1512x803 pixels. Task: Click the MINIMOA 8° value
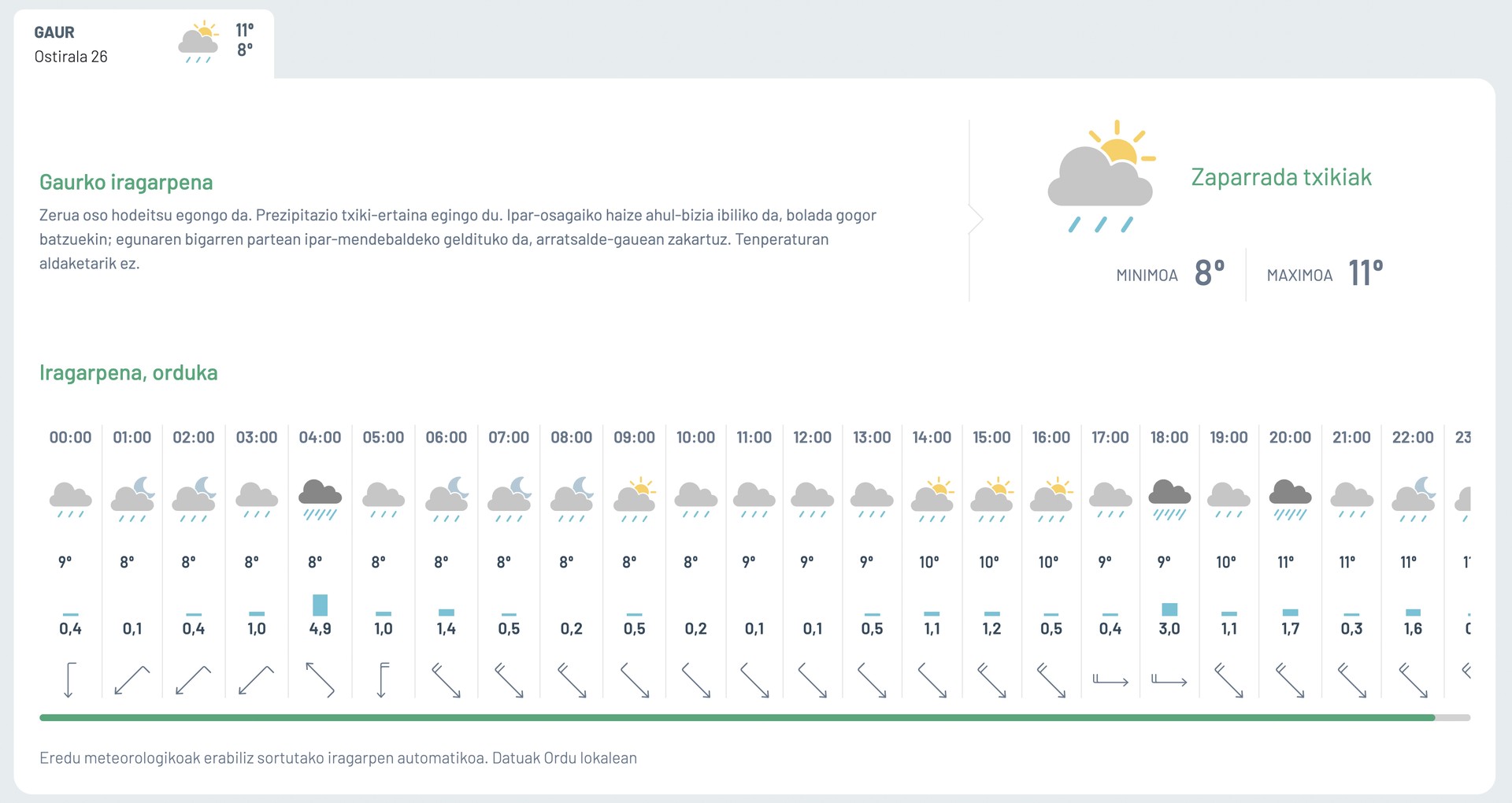click(1210, 273)
